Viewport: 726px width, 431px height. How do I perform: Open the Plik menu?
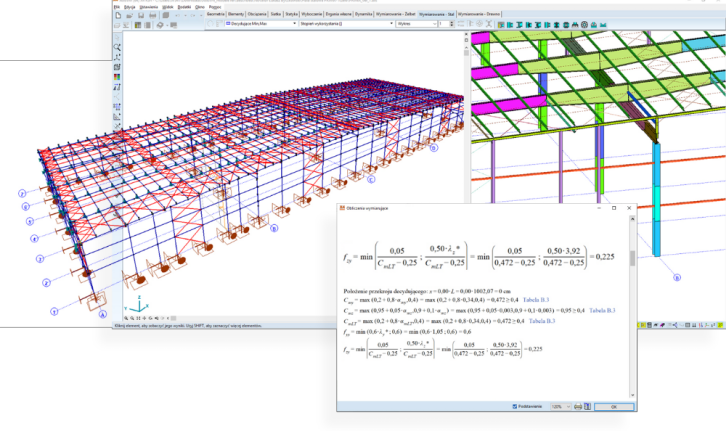[x=118, y=5]
